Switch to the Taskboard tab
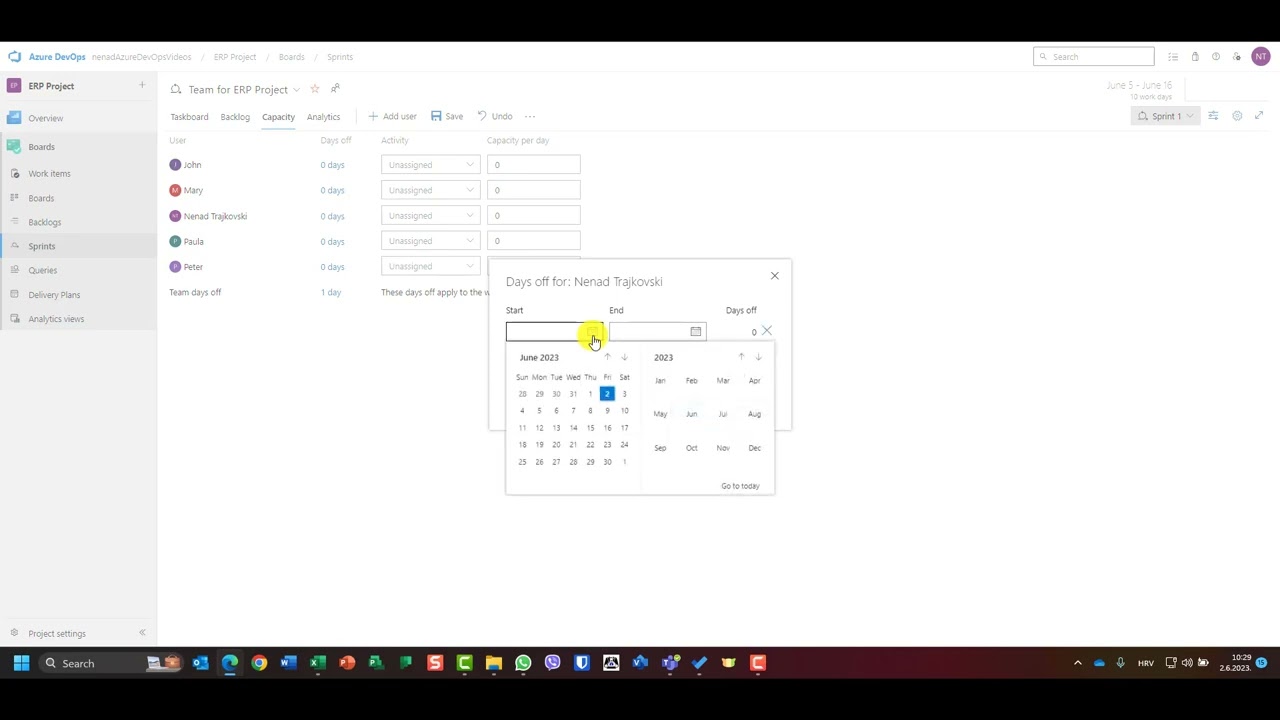The width and height of the screenshot is (1280, 720). 189,117
